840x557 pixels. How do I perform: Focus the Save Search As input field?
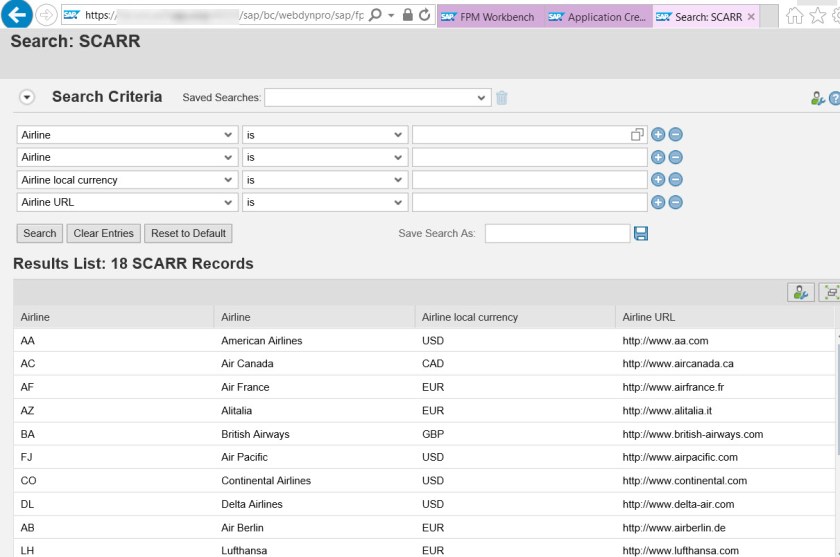click(557, 233)
